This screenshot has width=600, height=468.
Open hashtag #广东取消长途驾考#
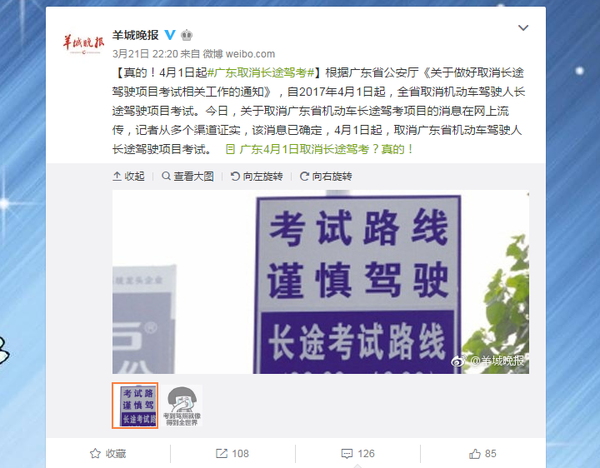tap(261, 73)
